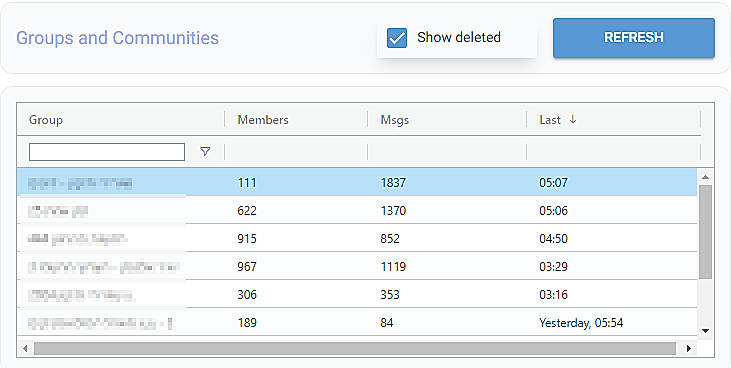Select the Msgs value 1837
Viewport: 731px width, 368px height.
coord(393,182)
